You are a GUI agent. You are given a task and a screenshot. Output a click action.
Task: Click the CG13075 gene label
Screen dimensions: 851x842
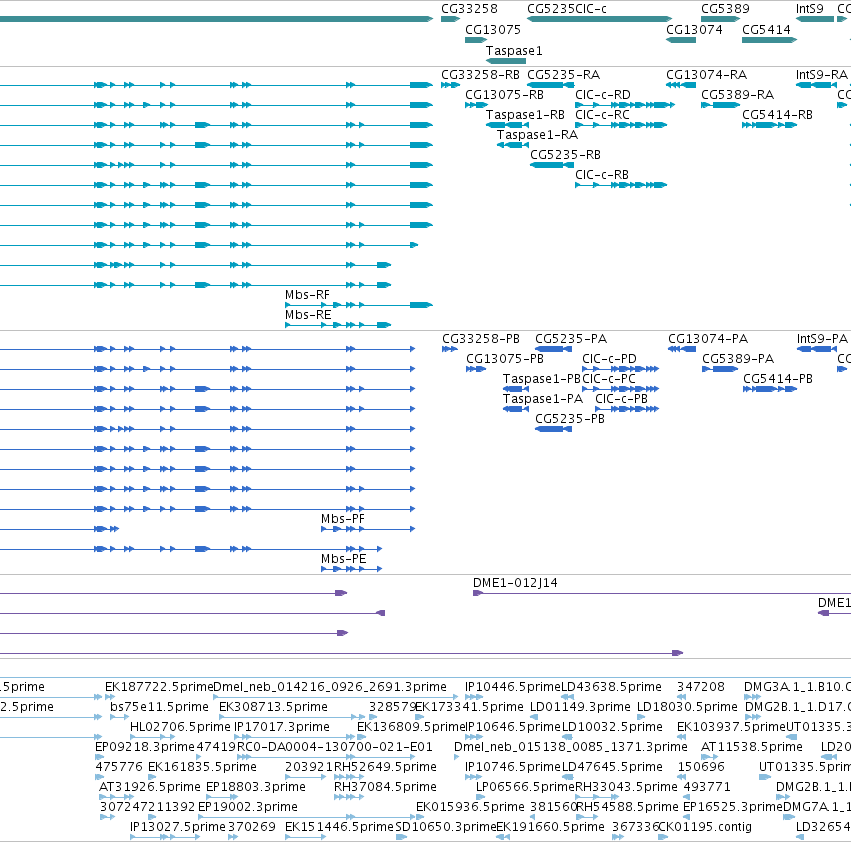[493, 30]
